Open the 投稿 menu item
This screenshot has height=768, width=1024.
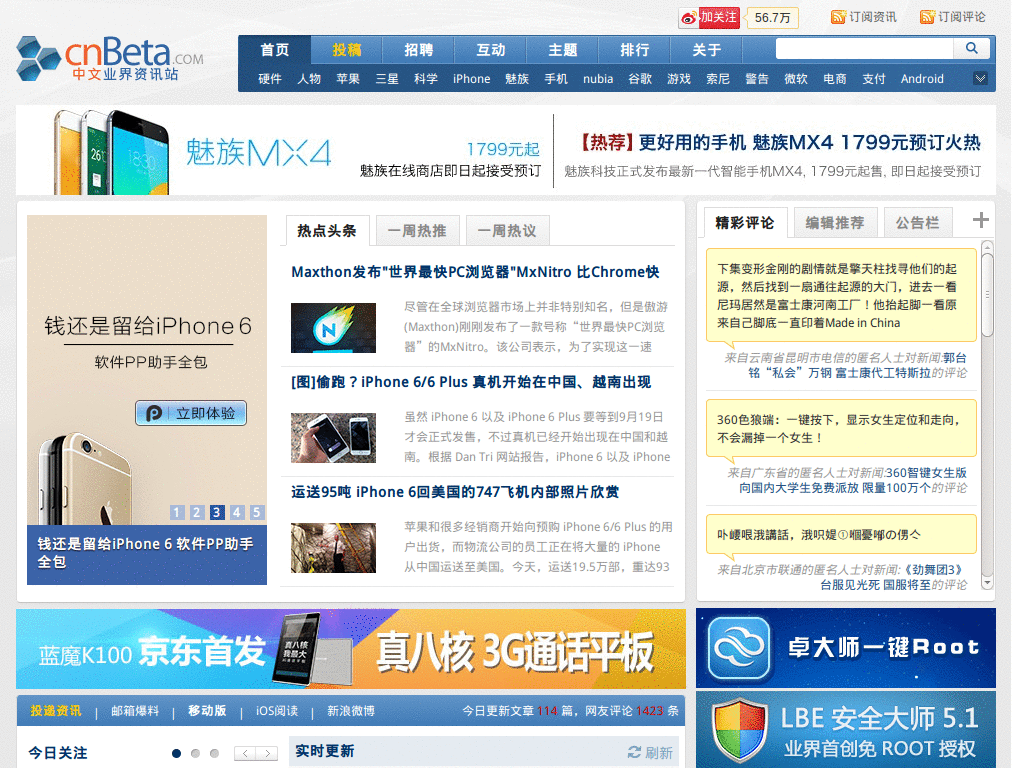(x=347, y=50)
